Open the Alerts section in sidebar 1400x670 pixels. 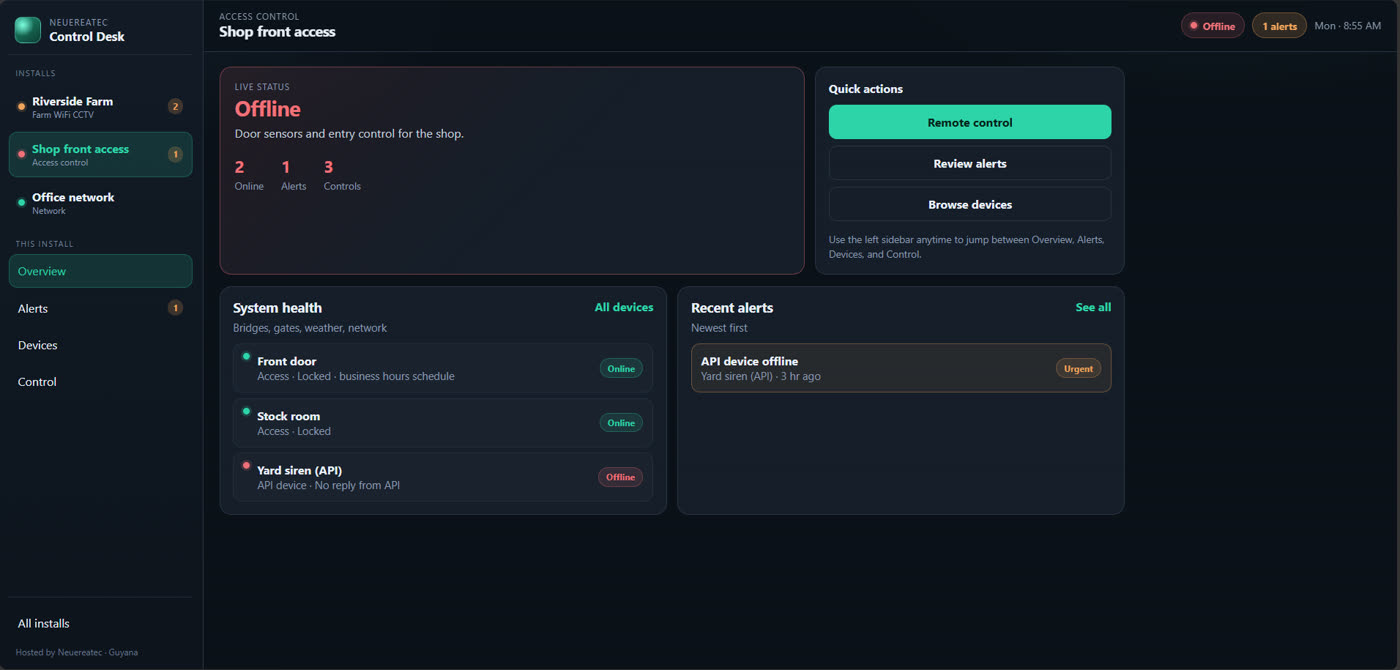[x=100, y=308]
